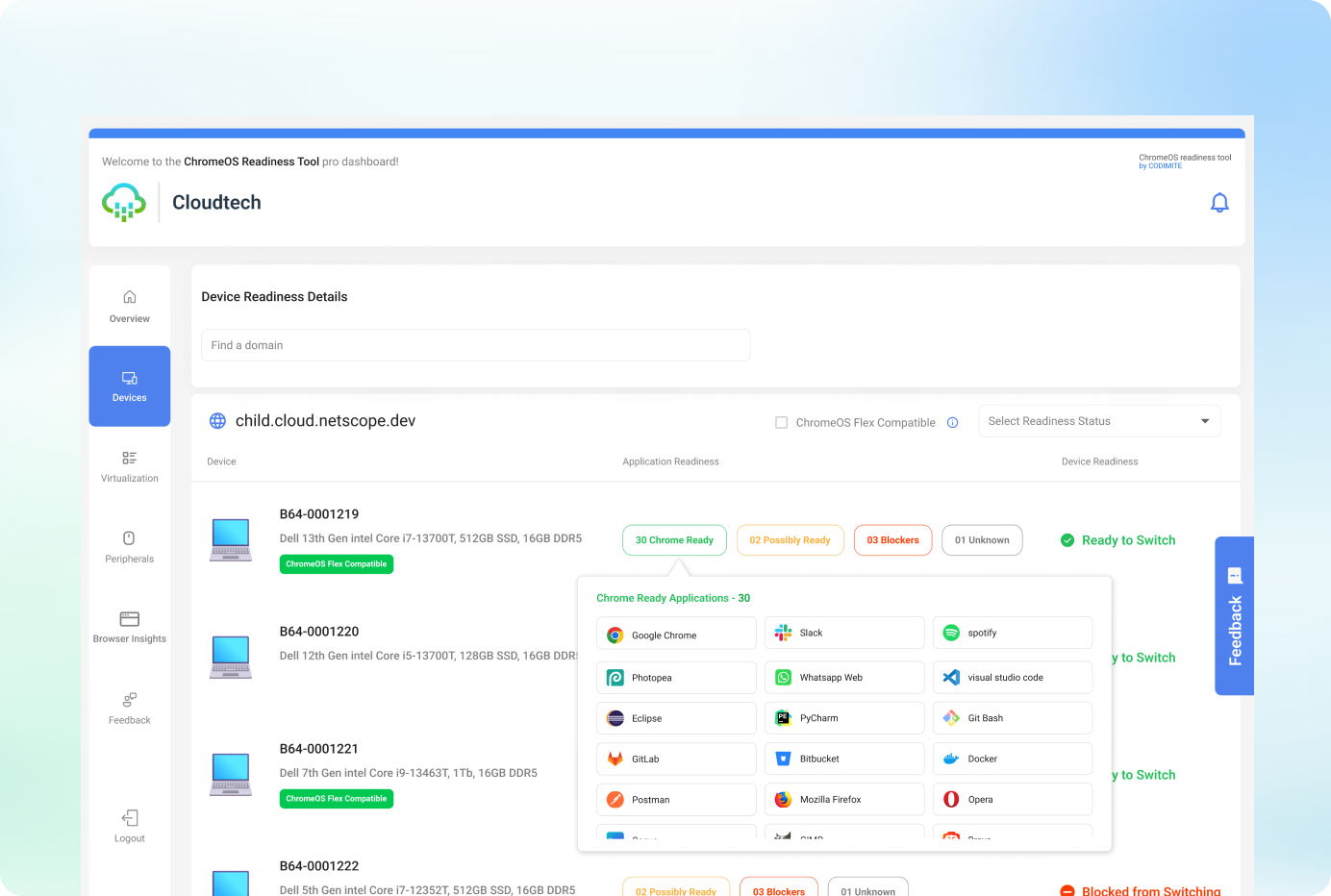Open the Virtualization panel

pyautogui.click(x=129, y=468)
